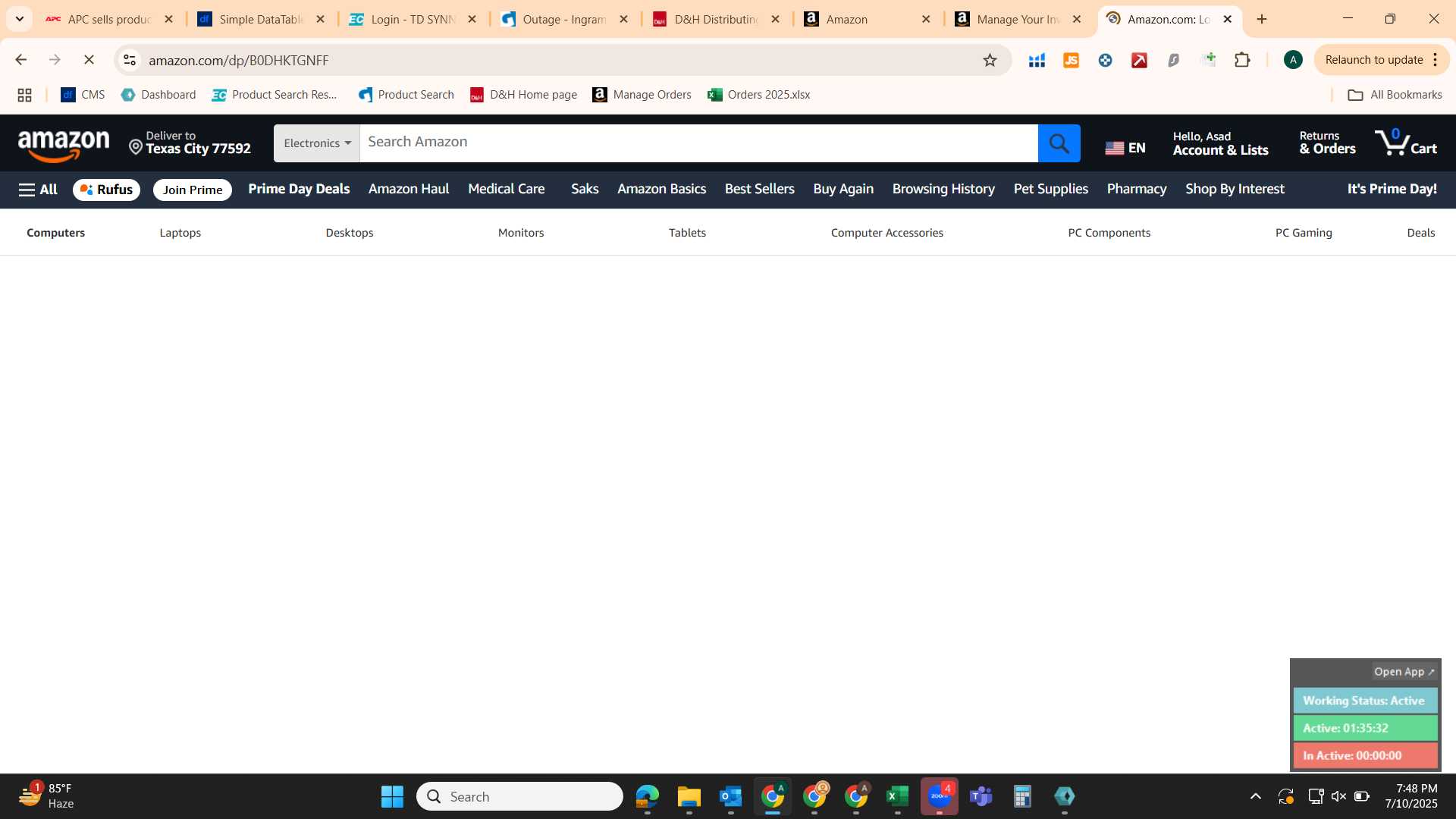Click the Search Amazon input field

point(698,143)
